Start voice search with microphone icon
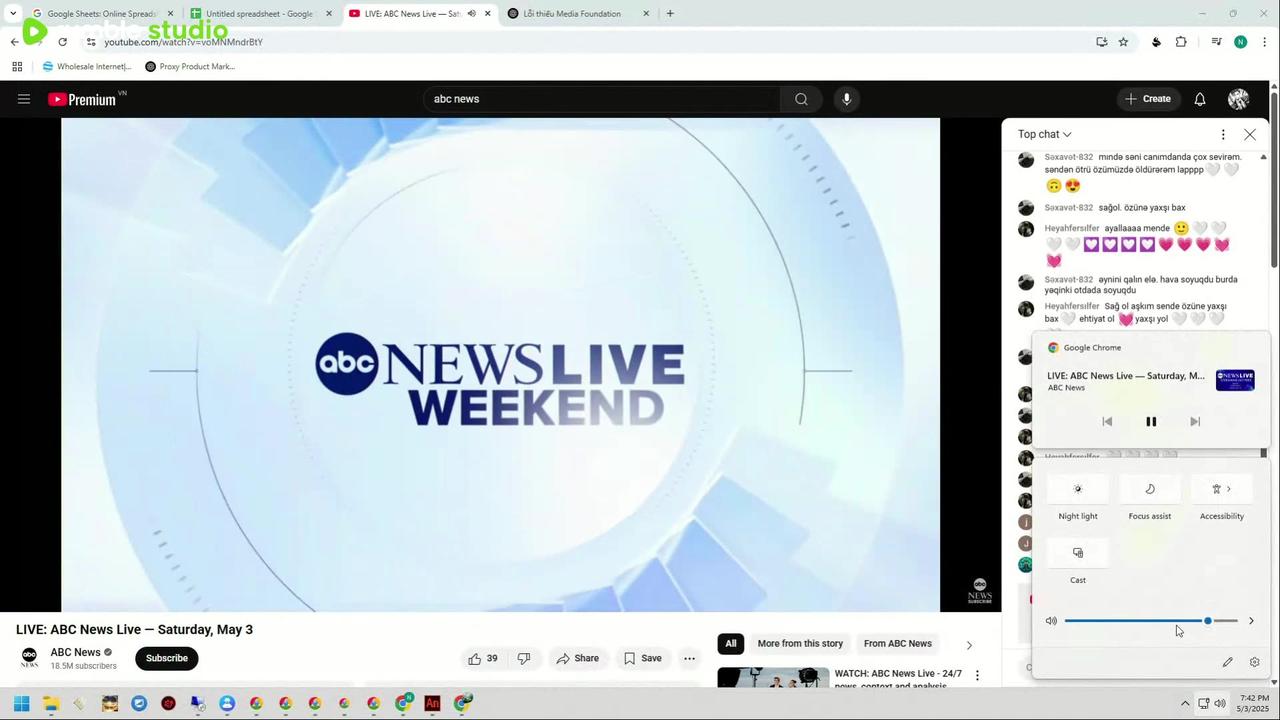 (846, 99)
